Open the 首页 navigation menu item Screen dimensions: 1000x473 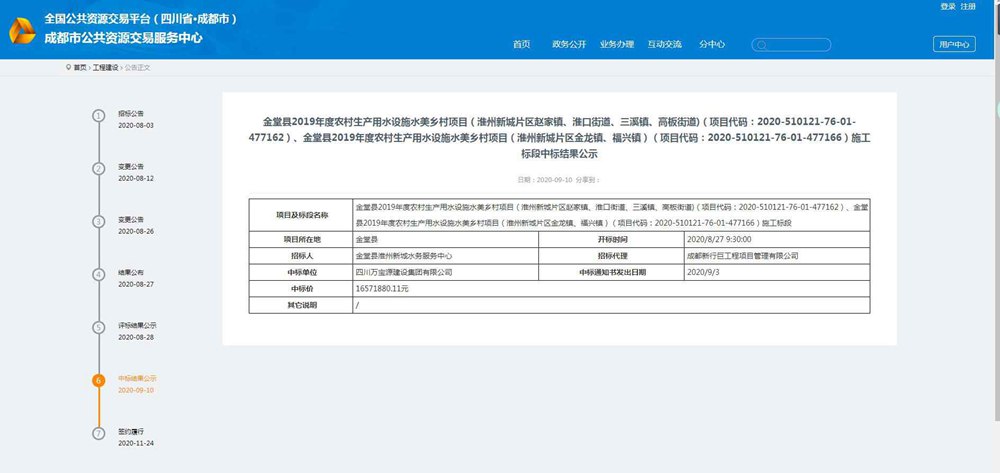coord(521,45)
